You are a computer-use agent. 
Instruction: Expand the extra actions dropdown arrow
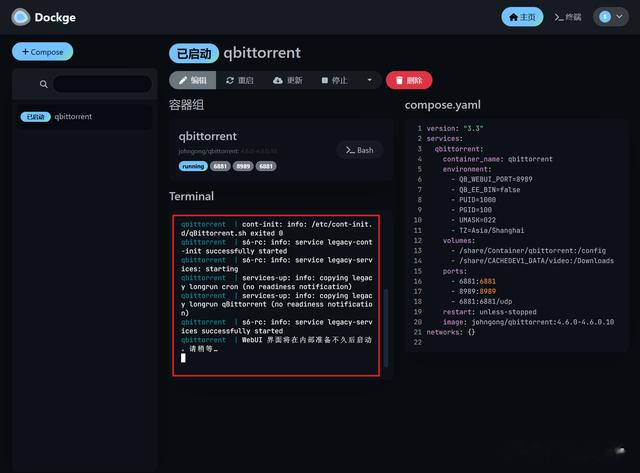(369, 80)
